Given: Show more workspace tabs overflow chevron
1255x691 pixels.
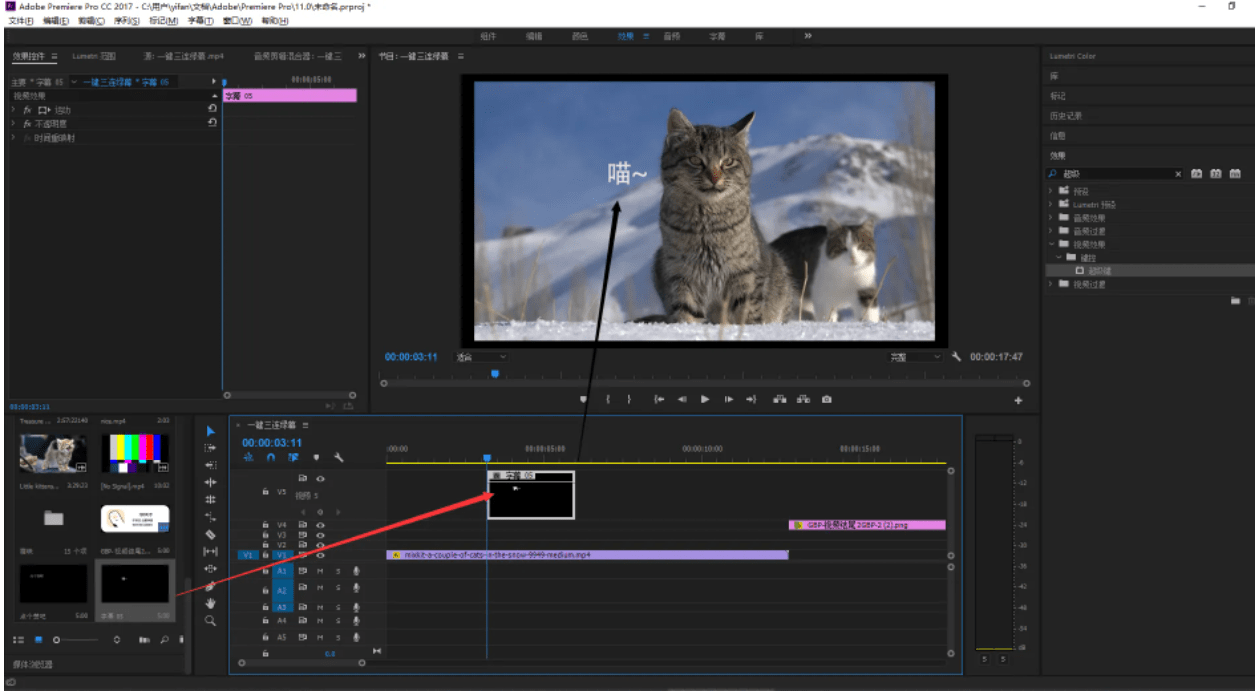Looking at the screenshot, I should (x=808, y=36).
